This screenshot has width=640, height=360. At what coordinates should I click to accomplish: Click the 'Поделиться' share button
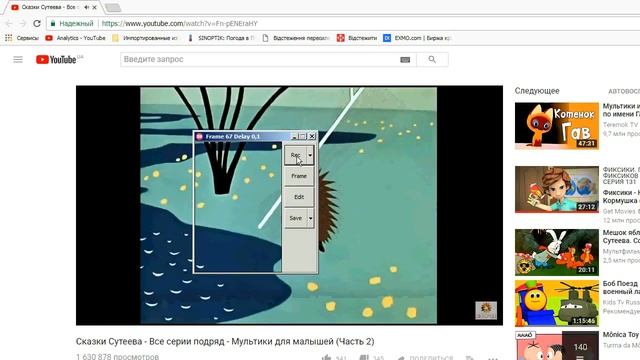point(425,358)
